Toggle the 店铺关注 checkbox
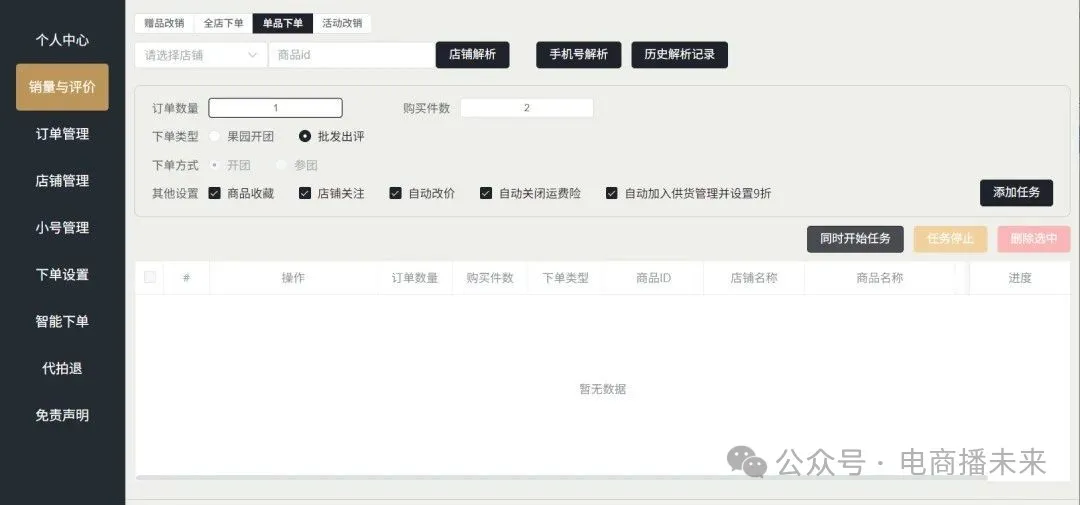1080x505 pixels. [x=305, y=193]
